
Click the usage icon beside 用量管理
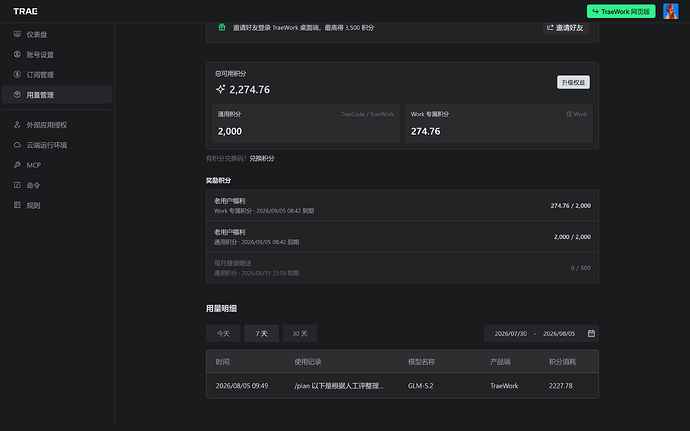pyautogui.click(x=17, y=95)
